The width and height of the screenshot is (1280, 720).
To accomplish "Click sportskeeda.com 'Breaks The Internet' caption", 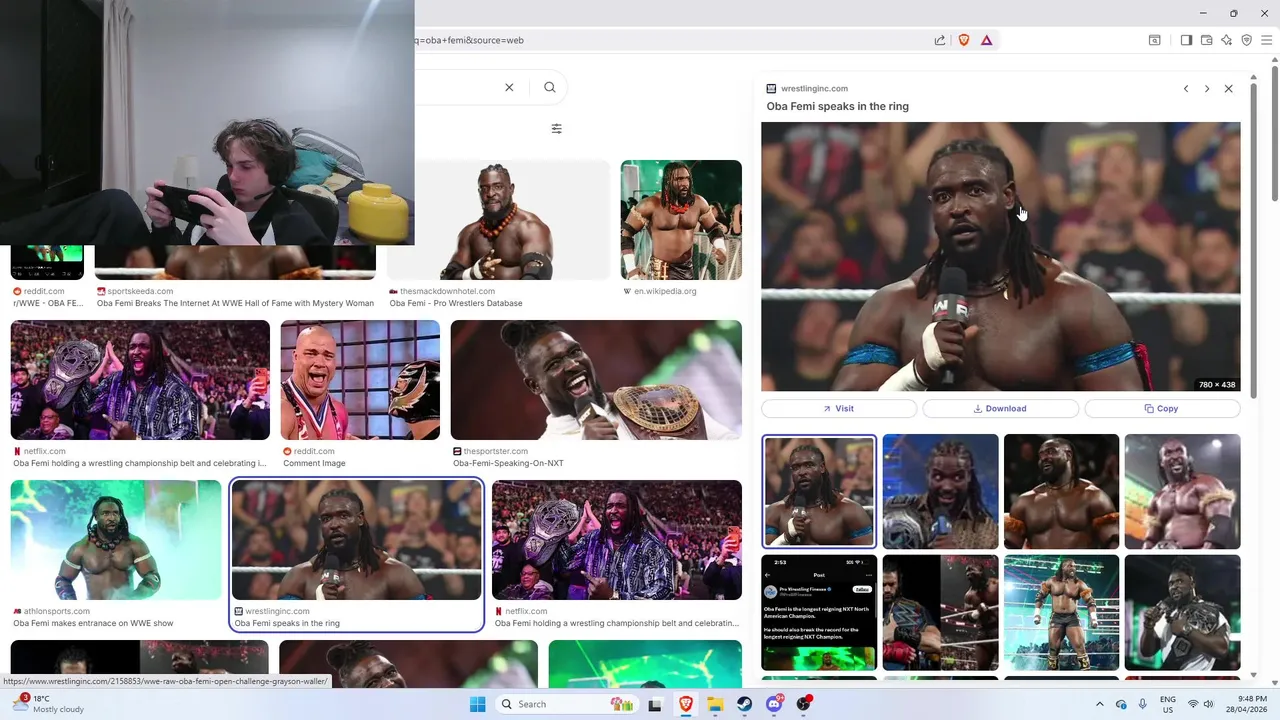I will pos(235,303).
